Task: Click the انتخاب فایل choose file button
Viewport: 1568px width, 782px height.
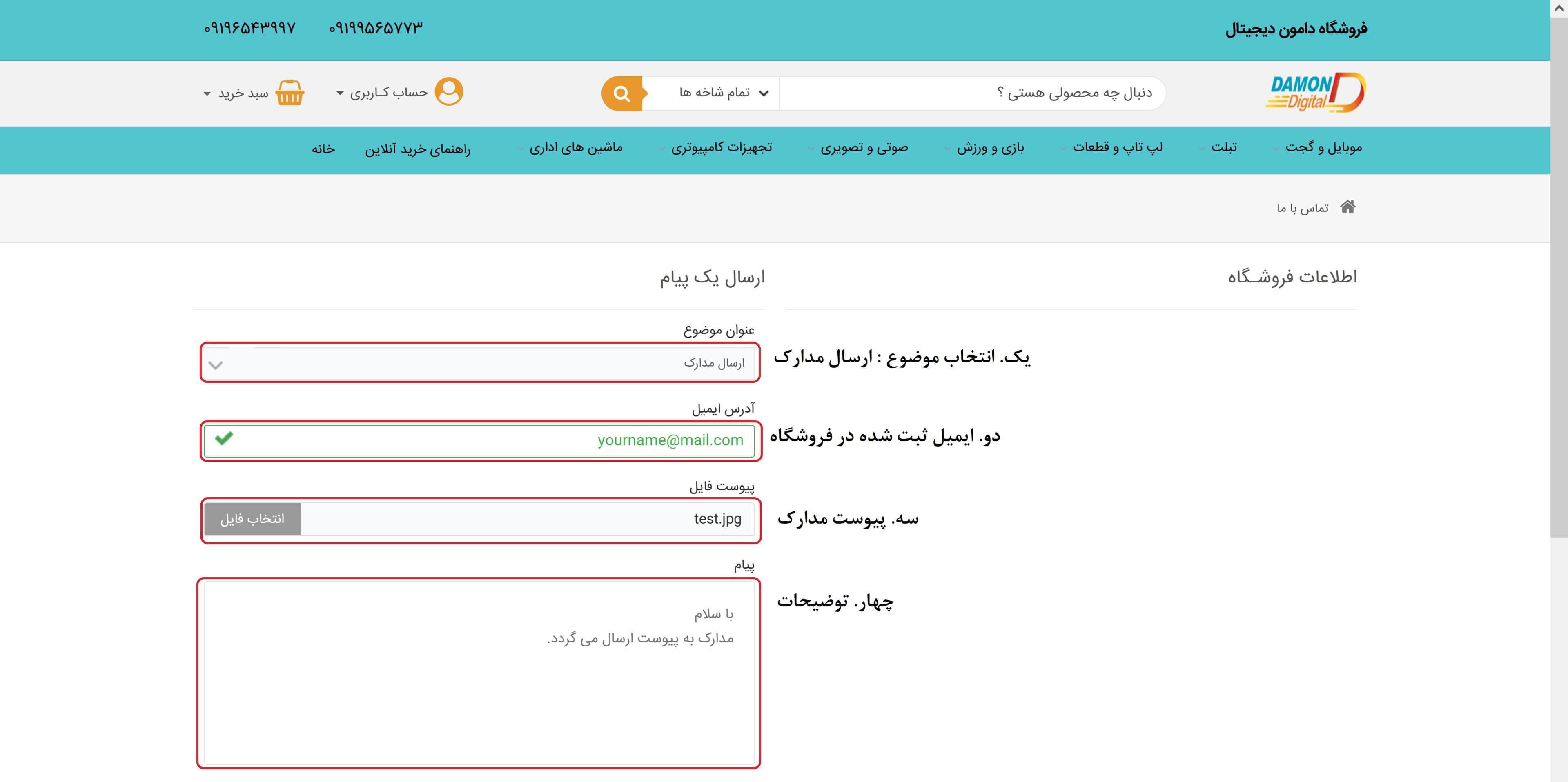Action: pos(252,519)
